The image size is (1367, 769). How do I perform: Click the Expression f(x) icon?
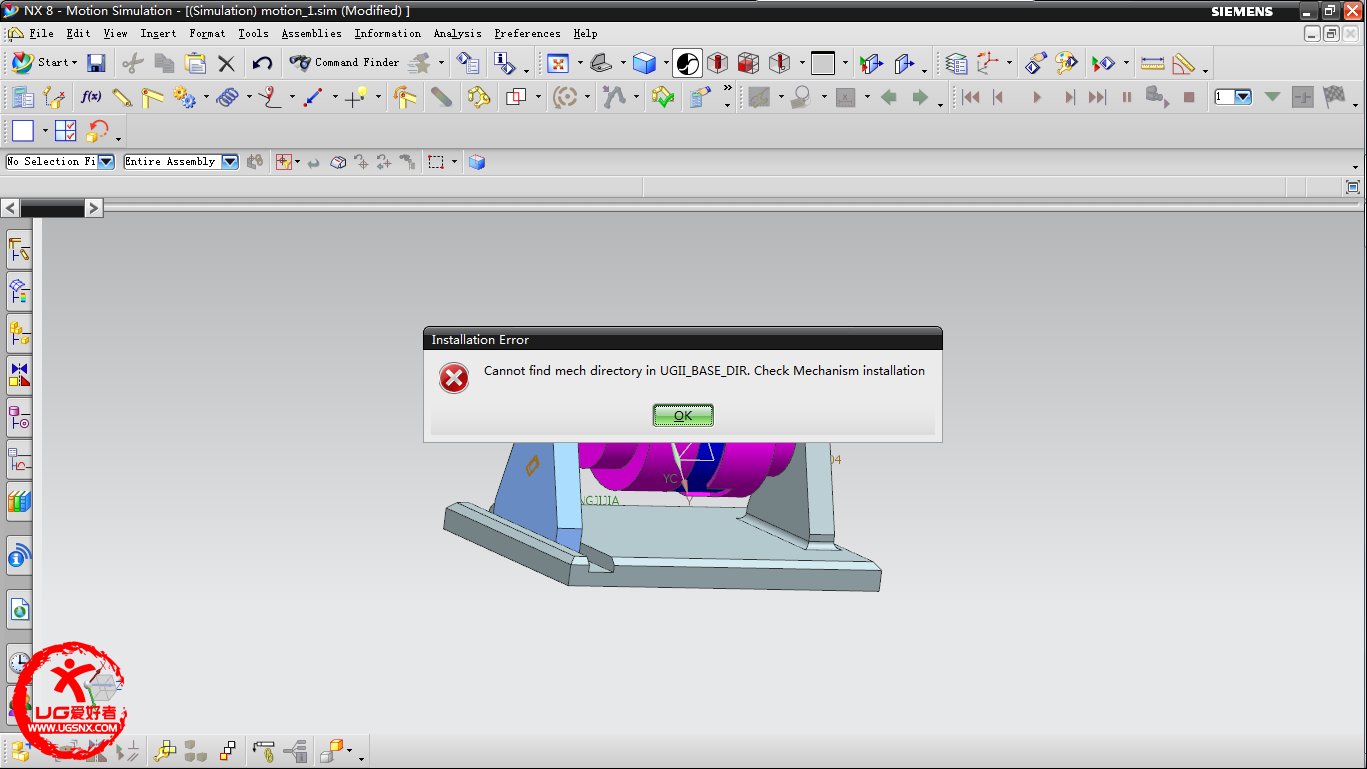[x=91, y=97]
